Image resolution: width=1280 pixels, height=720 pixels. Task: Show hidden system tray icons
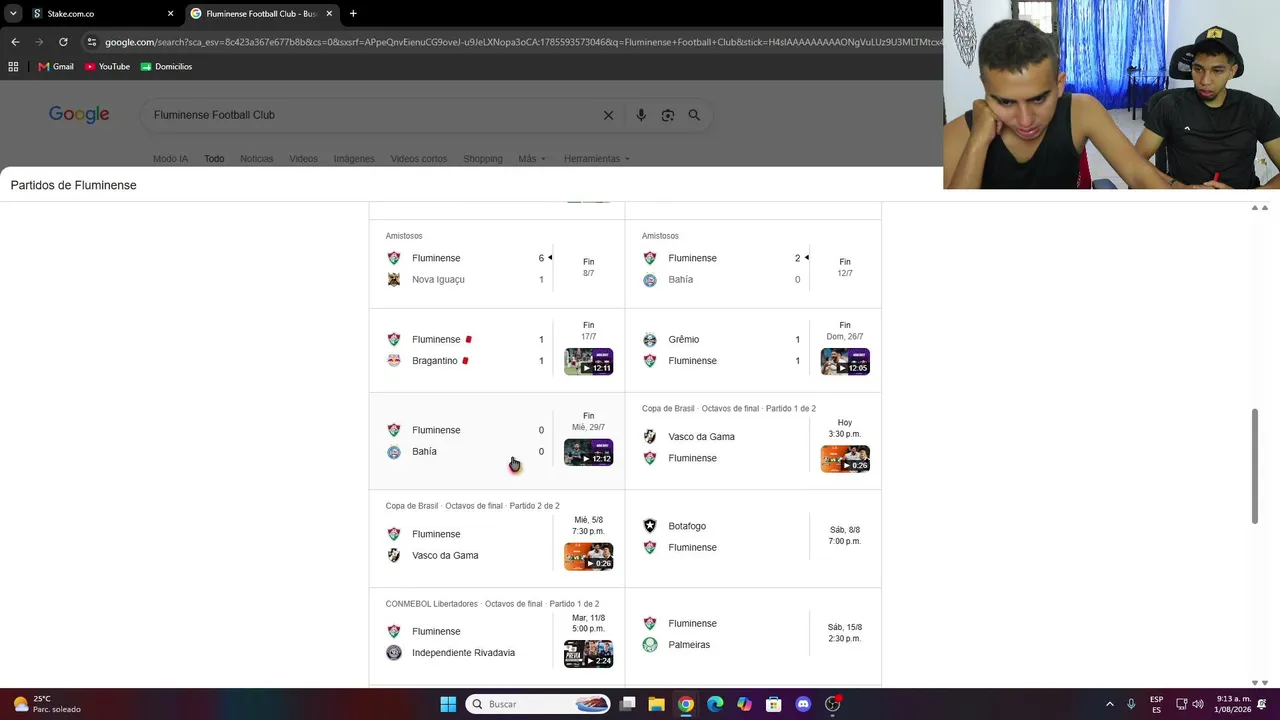[x=1109, y=704]
